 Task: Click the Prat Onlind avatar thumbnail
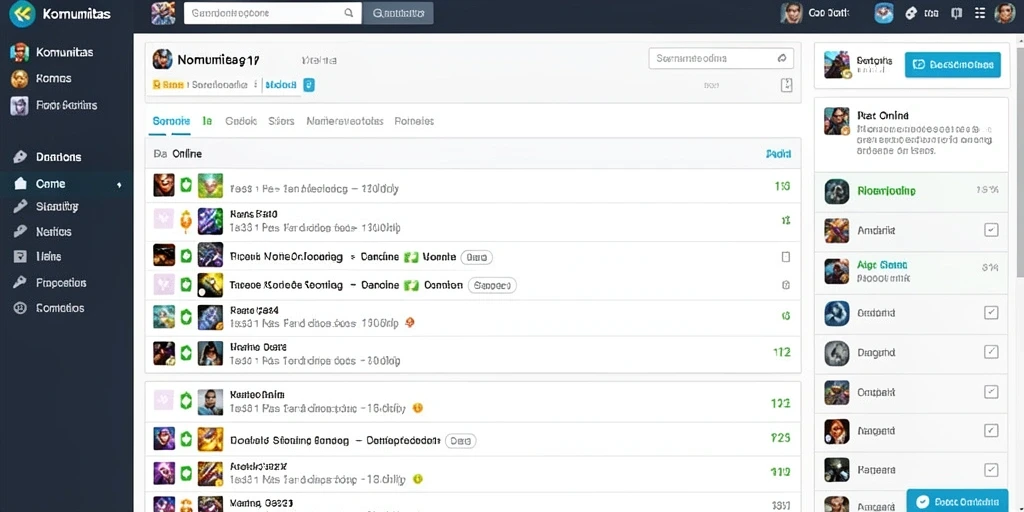(837, 121)
